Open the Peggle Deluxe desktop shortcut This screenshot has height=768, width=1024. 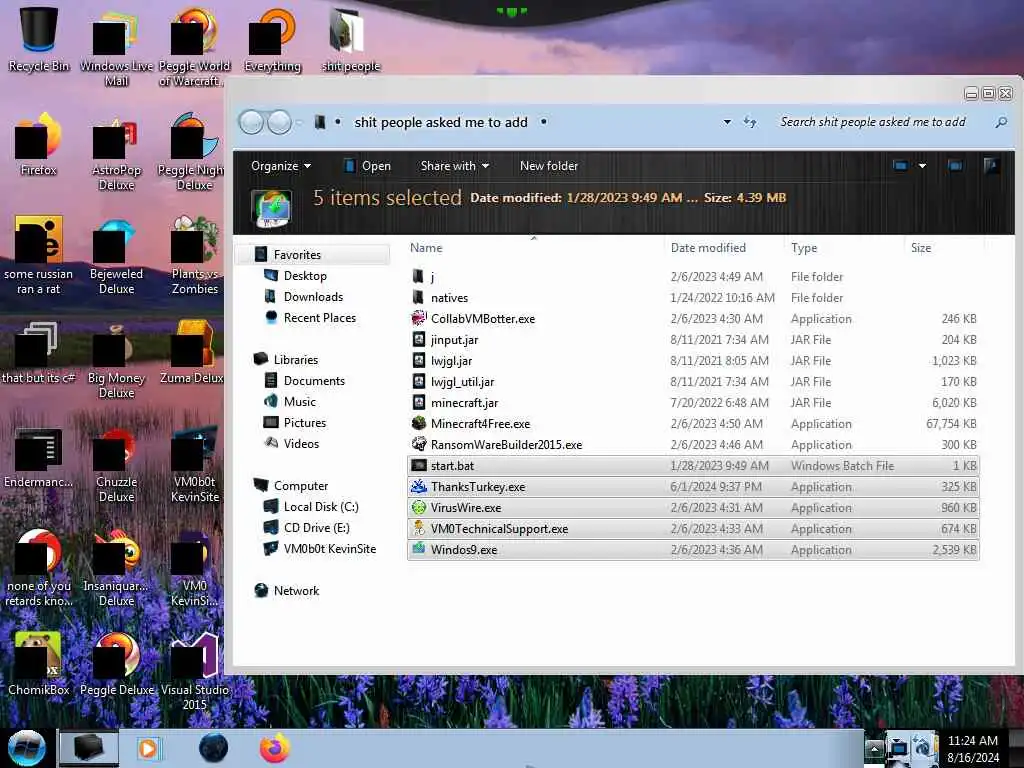[x=116, y=663]
